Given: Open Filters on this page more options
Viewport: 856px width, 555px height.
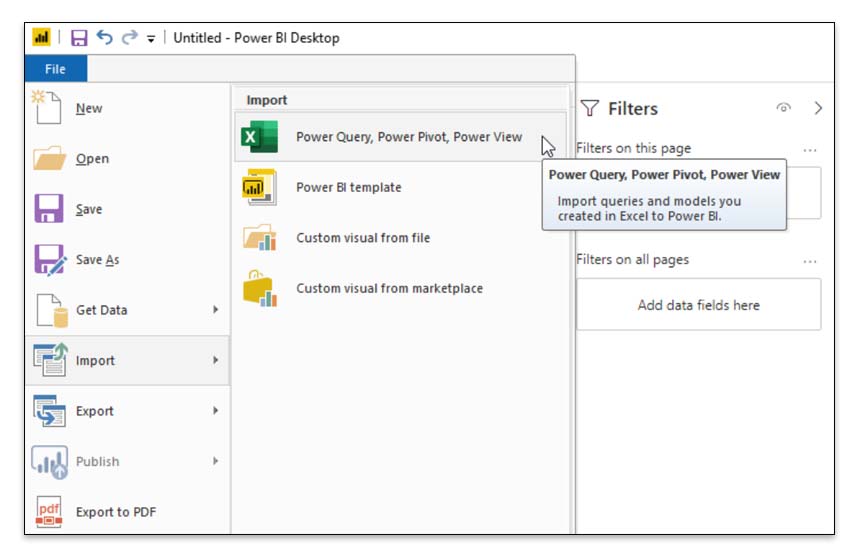Looking at the screenshot, I should tap(810, 150).
